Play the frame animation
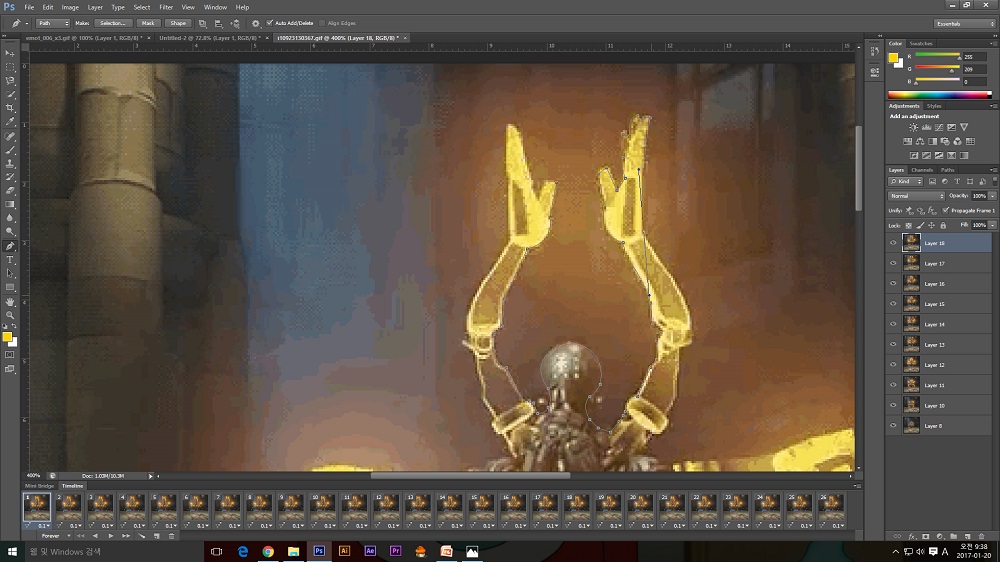 [x=110, y=536]
